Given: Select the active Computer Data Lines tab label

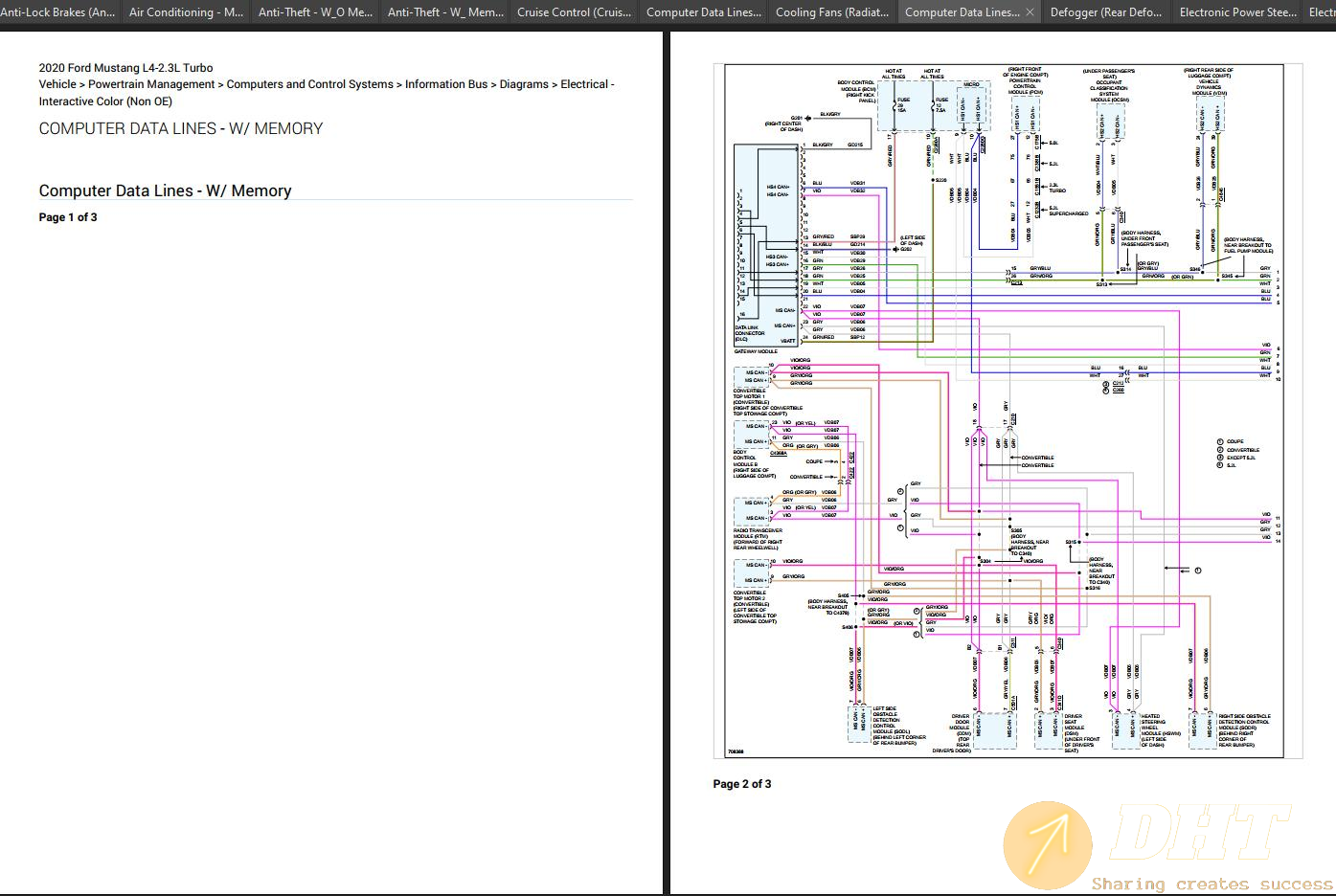Looking at the screenshot, I should point(962,12).
